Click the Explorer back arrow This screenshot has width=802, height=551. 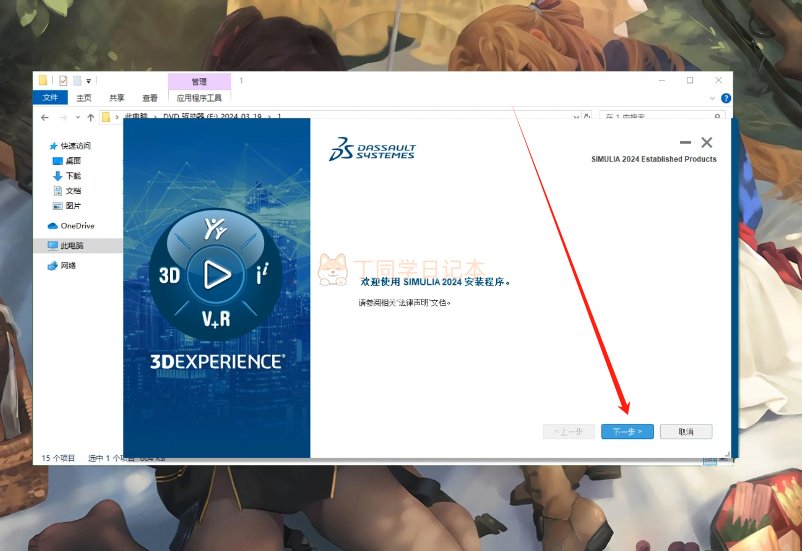[x=45, y=117]
